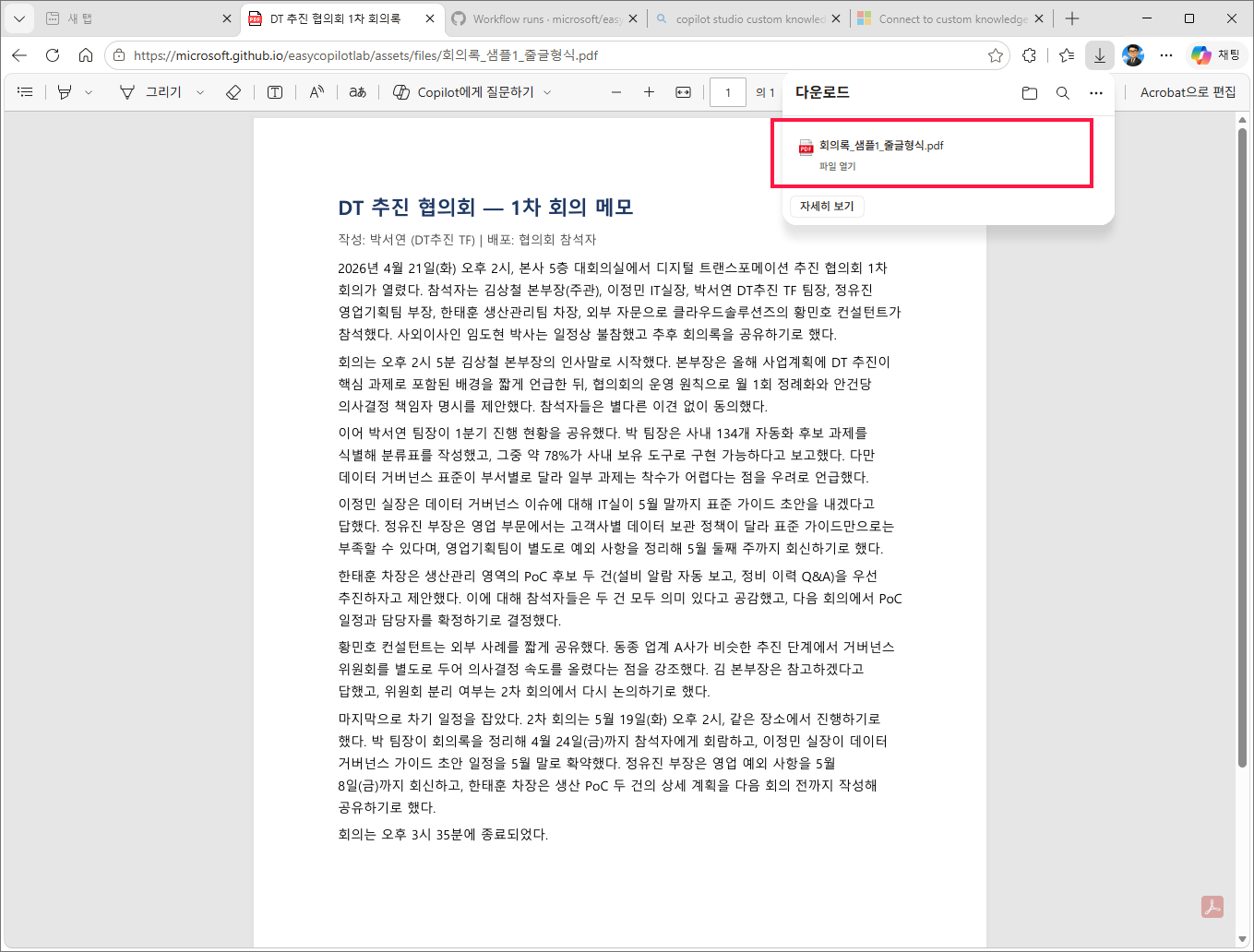
Task: Close the Workflow runs tab
Action: click(x=633, y=18)
